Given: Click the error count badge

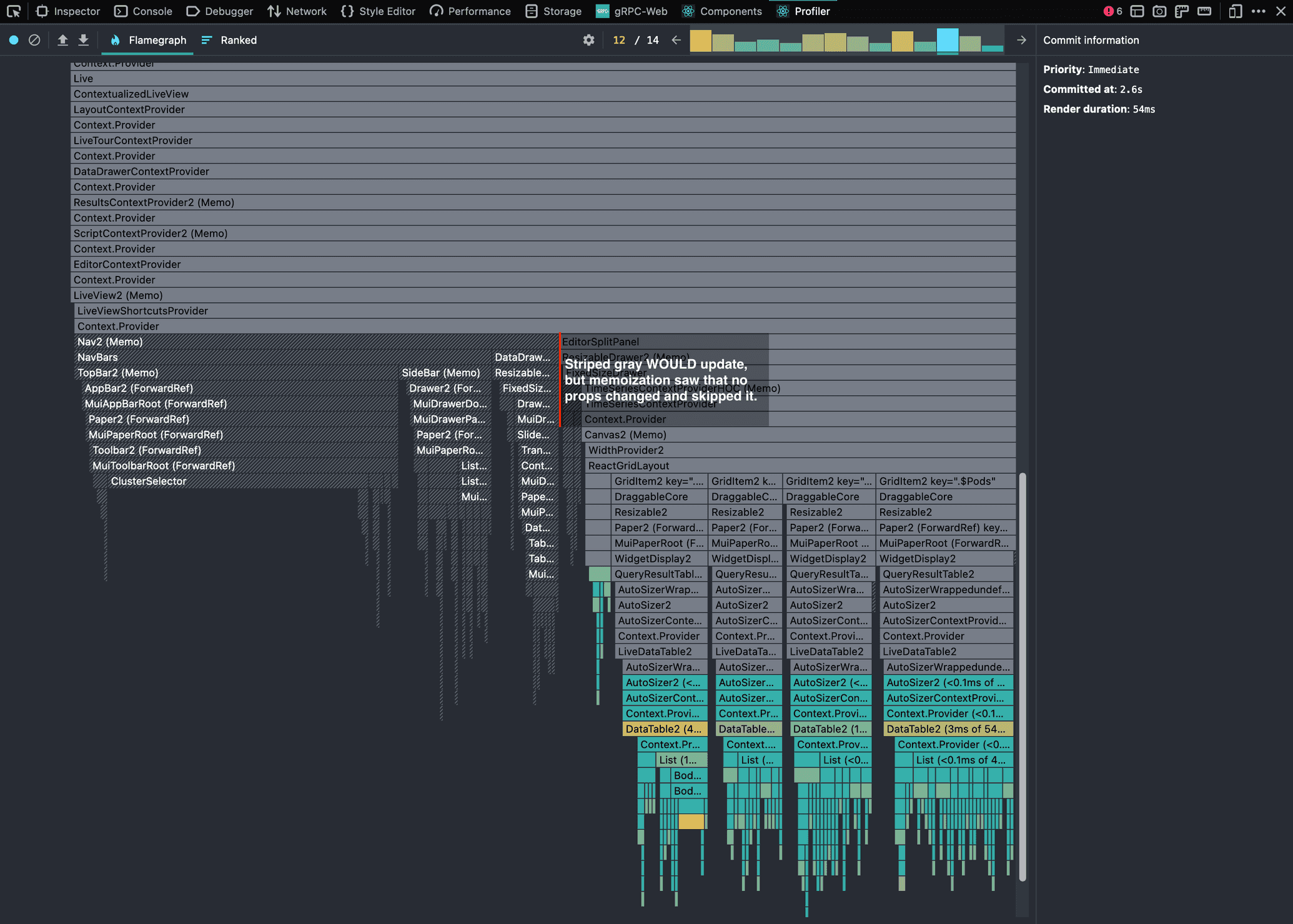Looking at the screenshot, I should [x=1112, y=11].
